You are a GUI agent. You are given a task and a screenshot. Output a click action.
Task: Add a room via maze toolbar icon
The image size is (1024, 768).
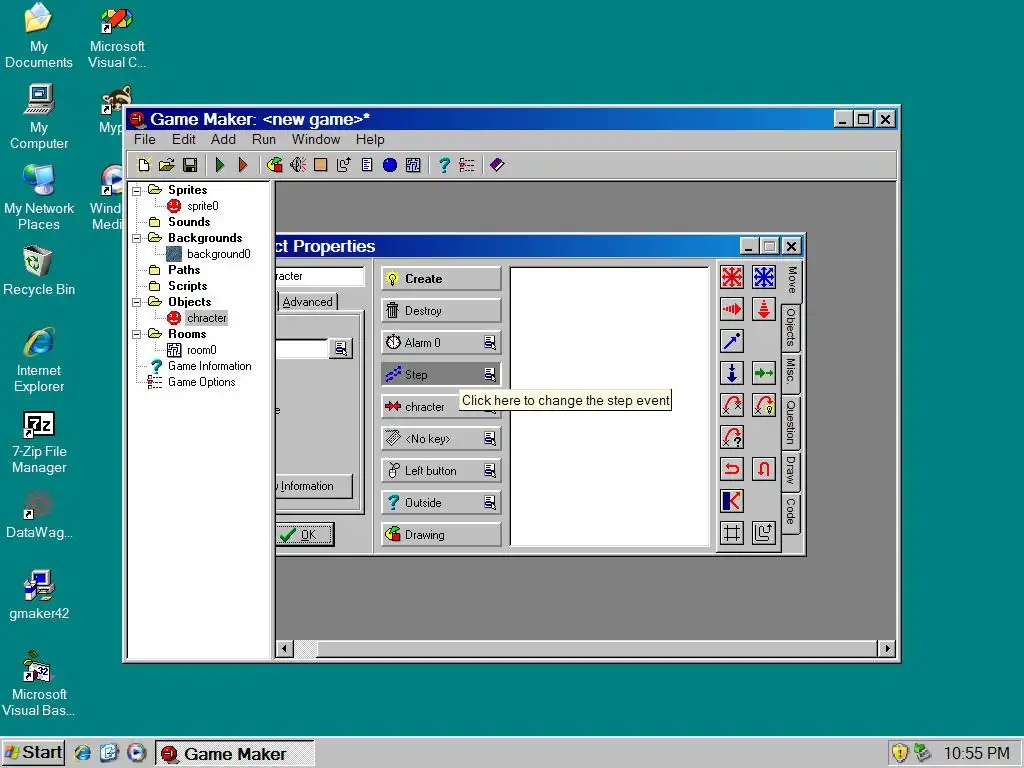tap(413, 165)
